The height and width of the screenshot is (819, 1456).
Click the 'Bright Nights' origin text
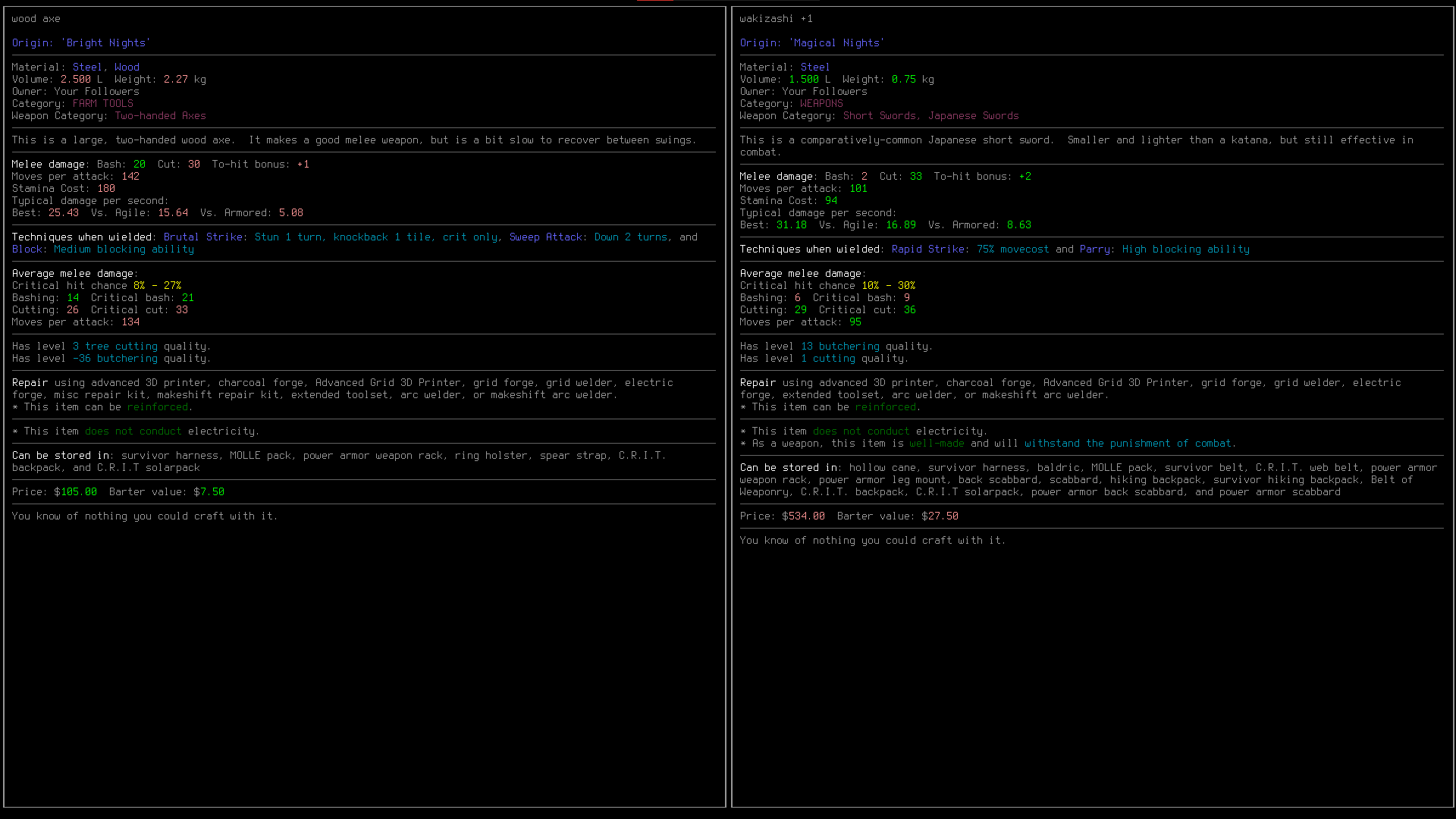(105, 43)
